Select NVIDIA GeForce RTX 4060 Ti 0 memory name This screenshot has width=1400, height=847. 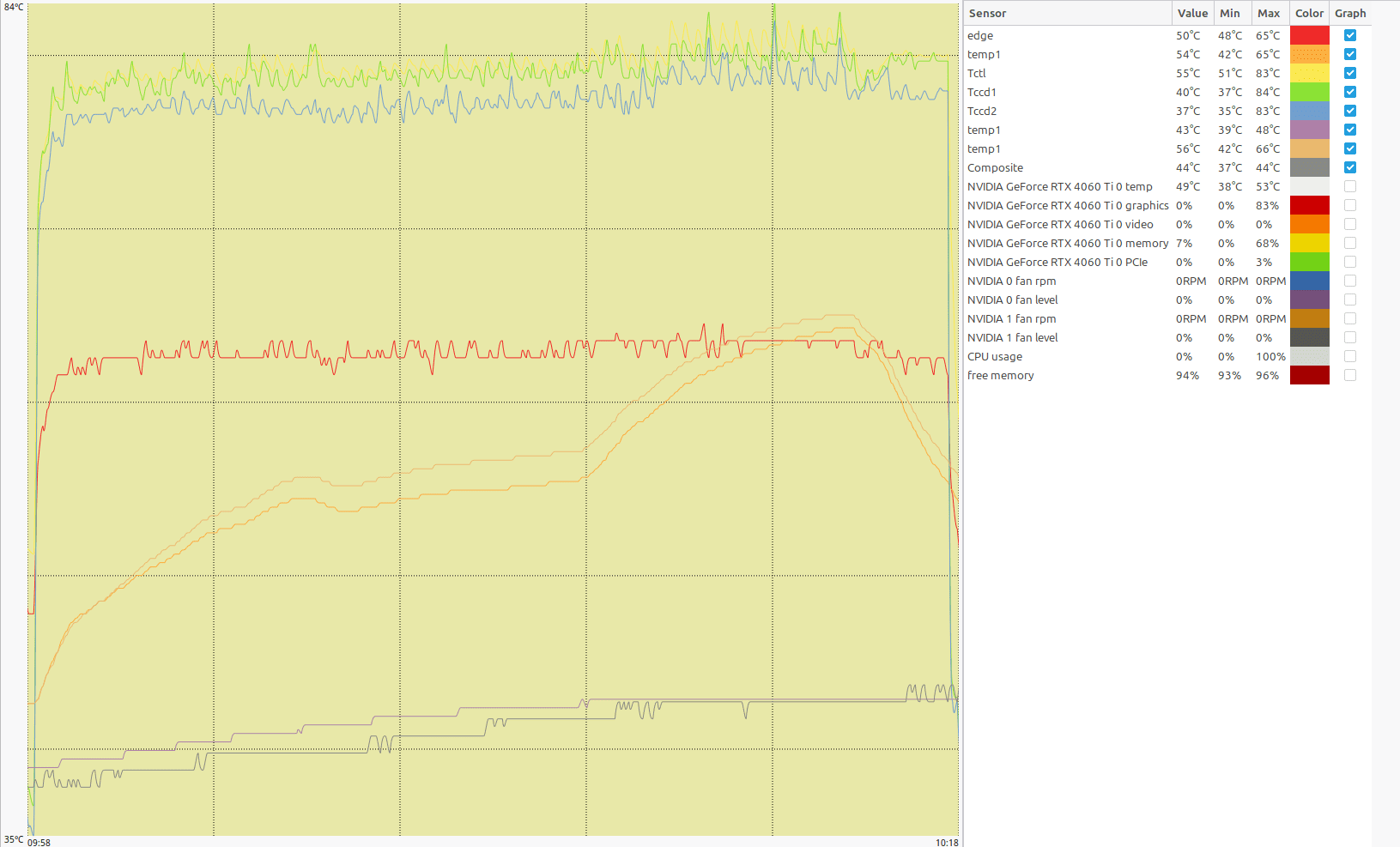tap(1068, 243)
